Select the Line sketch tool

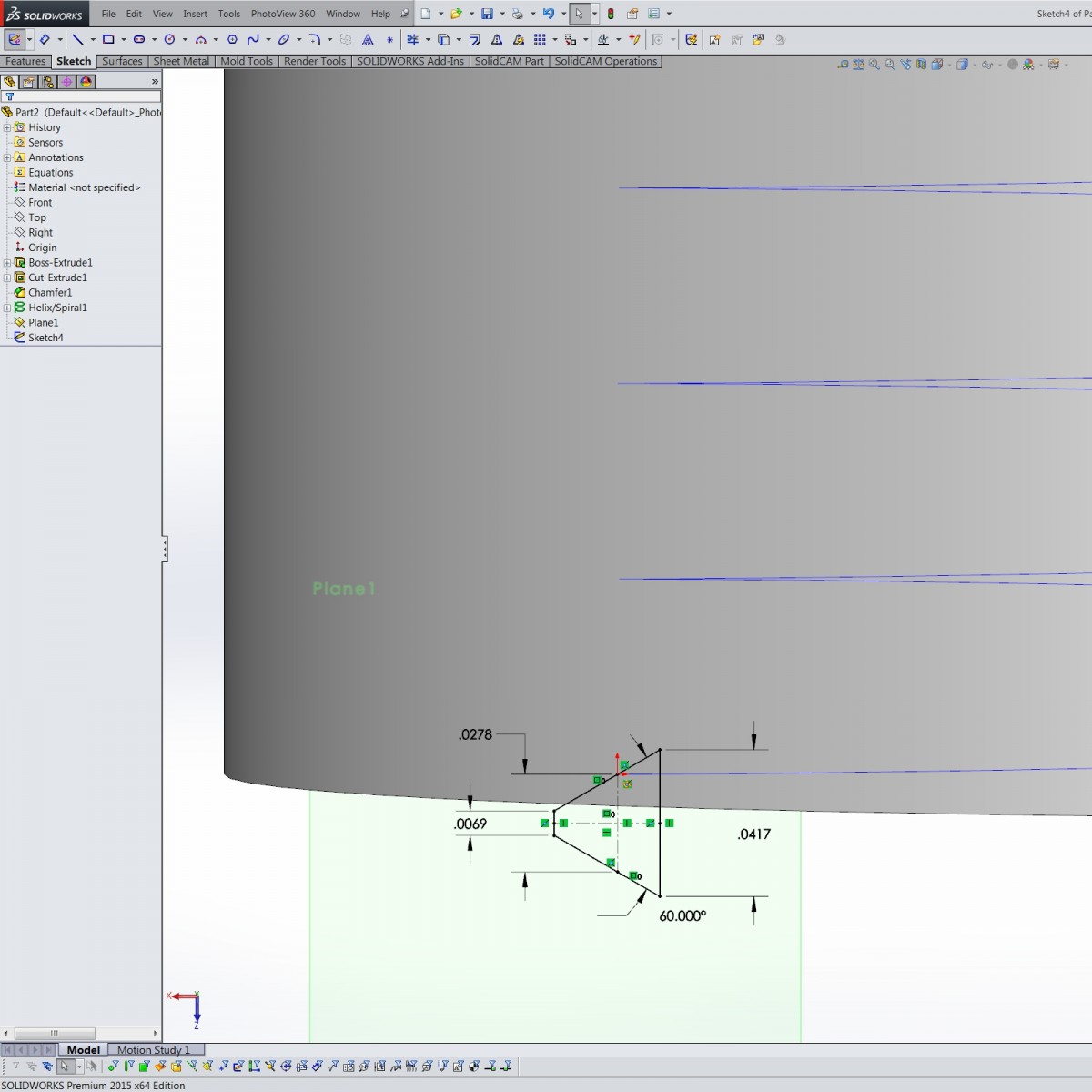pyautogui.click(x=77, y=40)
